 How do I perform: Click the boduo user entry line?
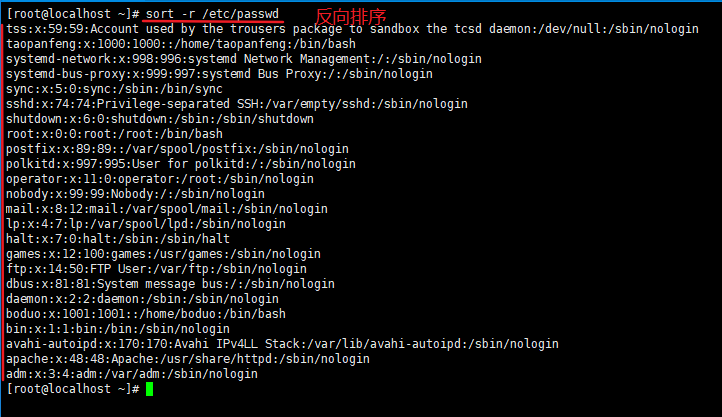(x=146, y=314)
